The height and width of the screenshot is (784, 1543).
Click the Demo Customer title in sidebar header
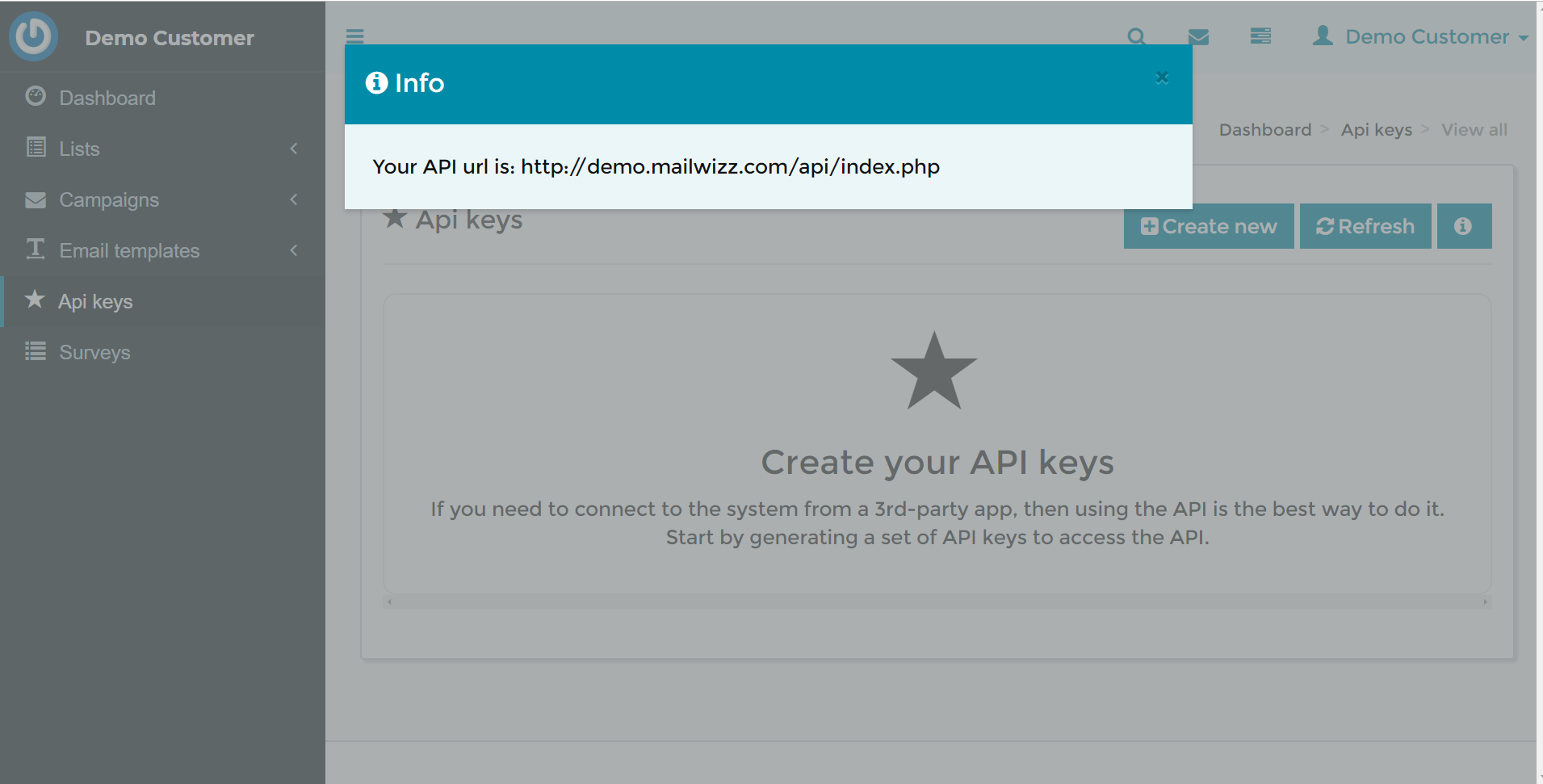pyautogui.click(x=170, y=38)
